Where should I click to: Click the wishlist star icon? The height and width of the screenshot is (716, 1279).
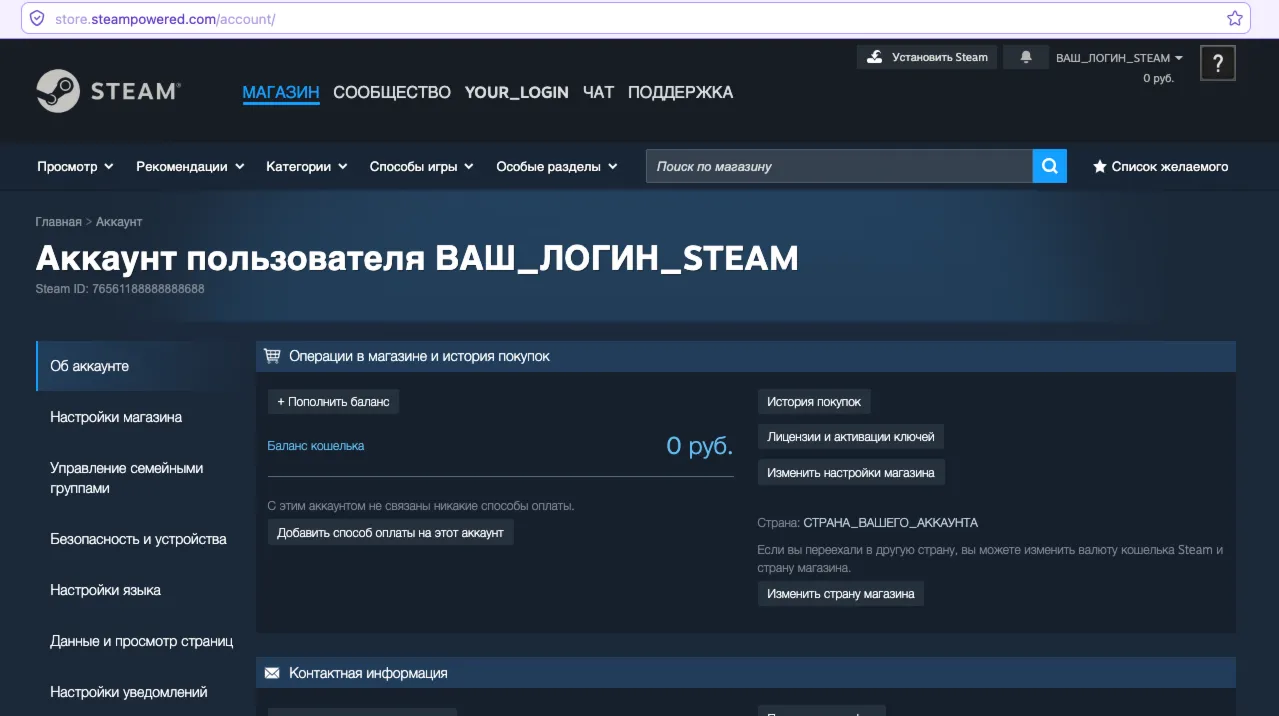coord(1099,166)
